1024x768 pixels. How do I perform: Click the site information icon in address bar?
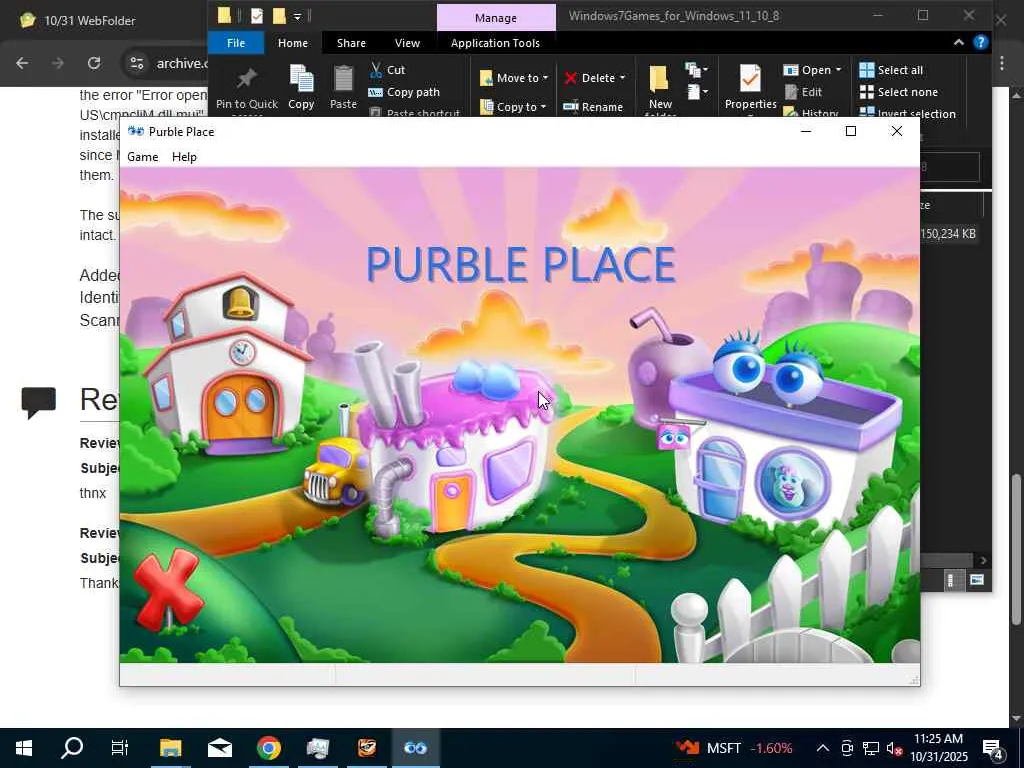coord(136,63)
